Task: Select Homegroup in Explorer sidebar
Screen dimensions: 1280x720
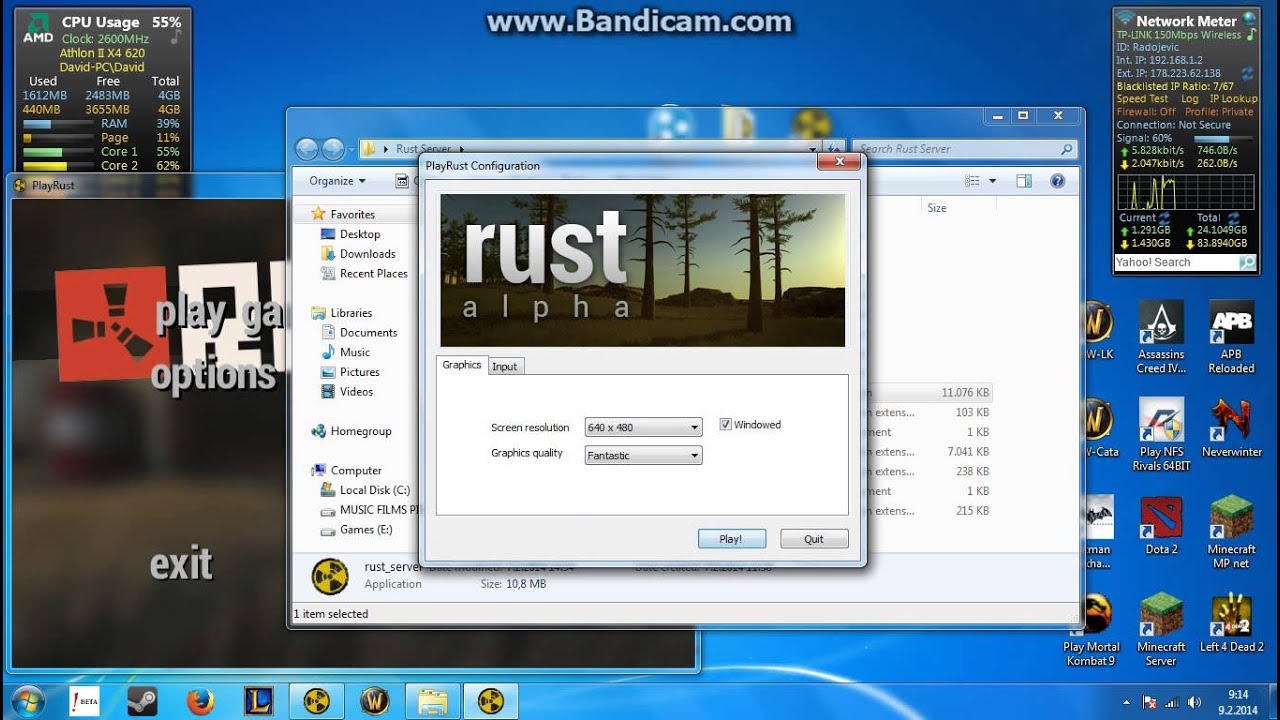Action: click(x=361, y=431)
